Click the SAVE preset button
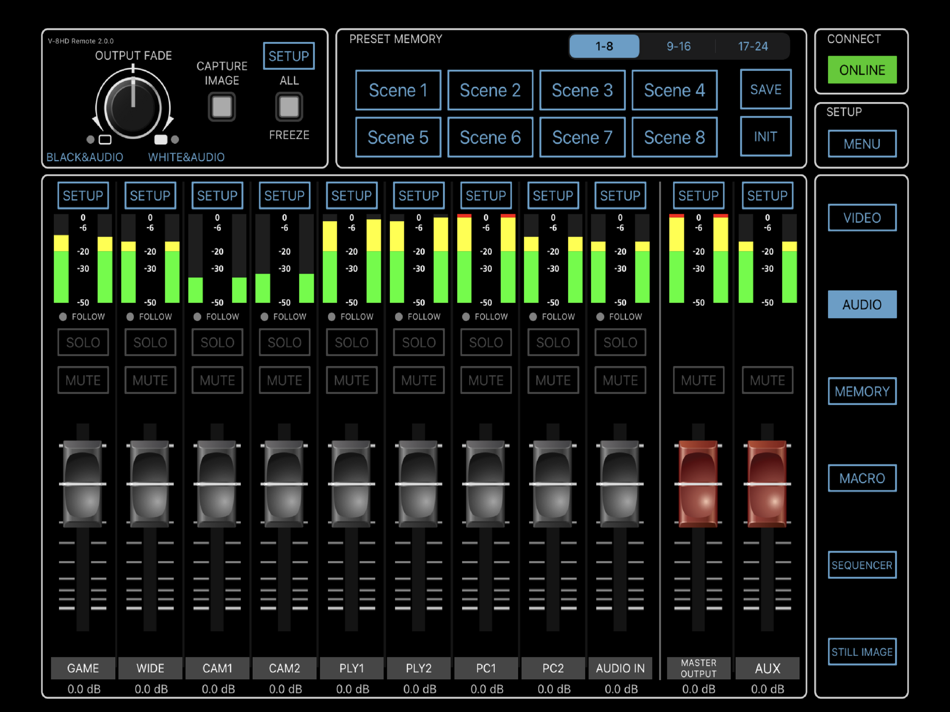Screen dimensions: 950x712 pyautogui.click(x=765, y=90)
